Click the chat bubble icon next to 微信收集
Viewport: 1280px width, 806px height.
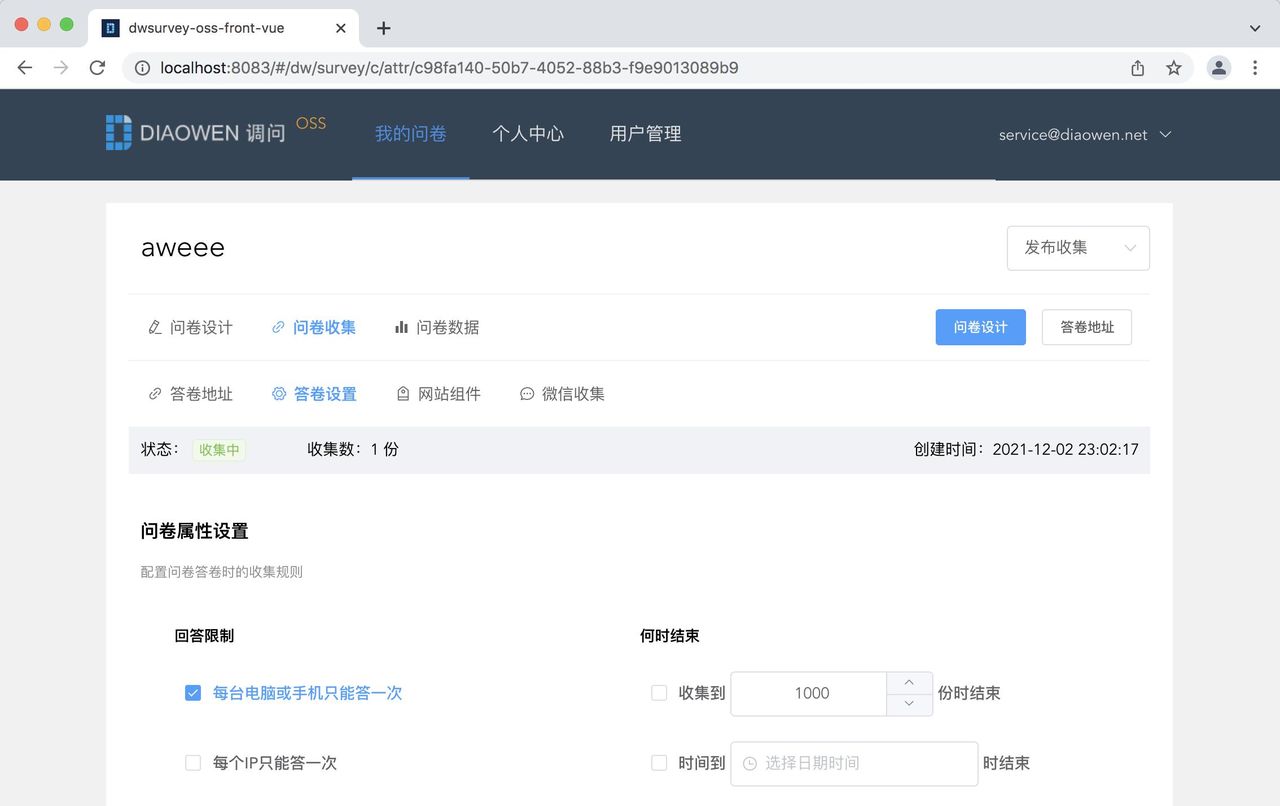[x=526, y=393]
